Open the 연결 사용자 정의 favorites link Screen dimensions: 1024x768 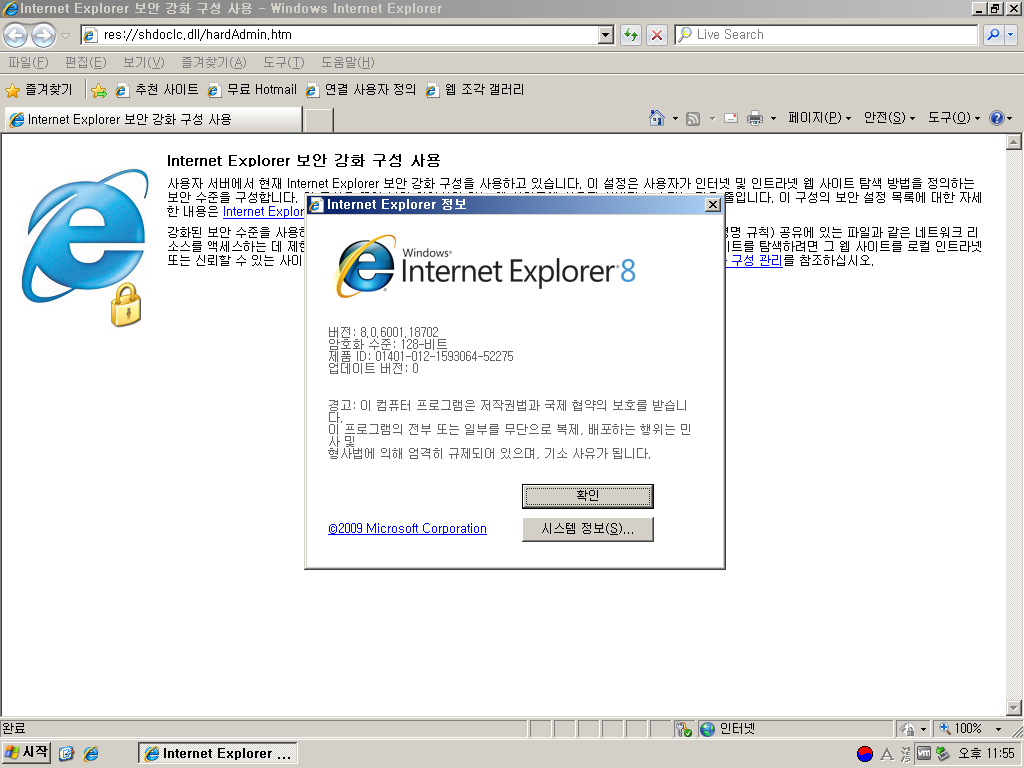click(361, 90)
